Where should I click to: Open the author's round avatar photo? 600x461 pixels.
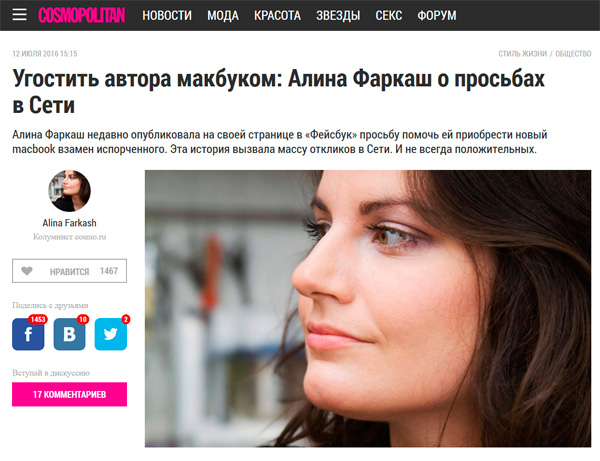pos(69,191)
